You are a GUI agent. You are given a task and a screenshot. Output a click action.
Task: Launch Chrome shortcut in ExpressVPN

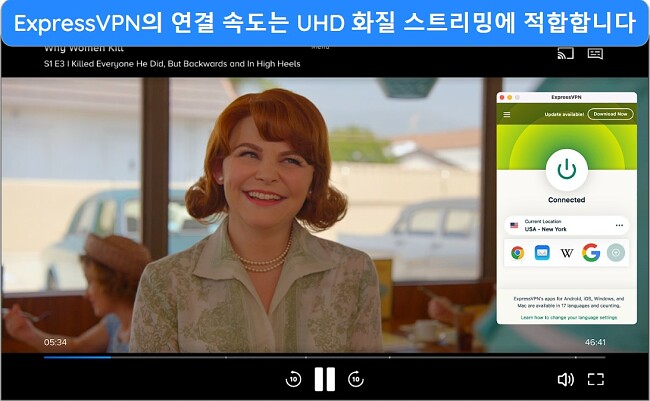(517, 253)
